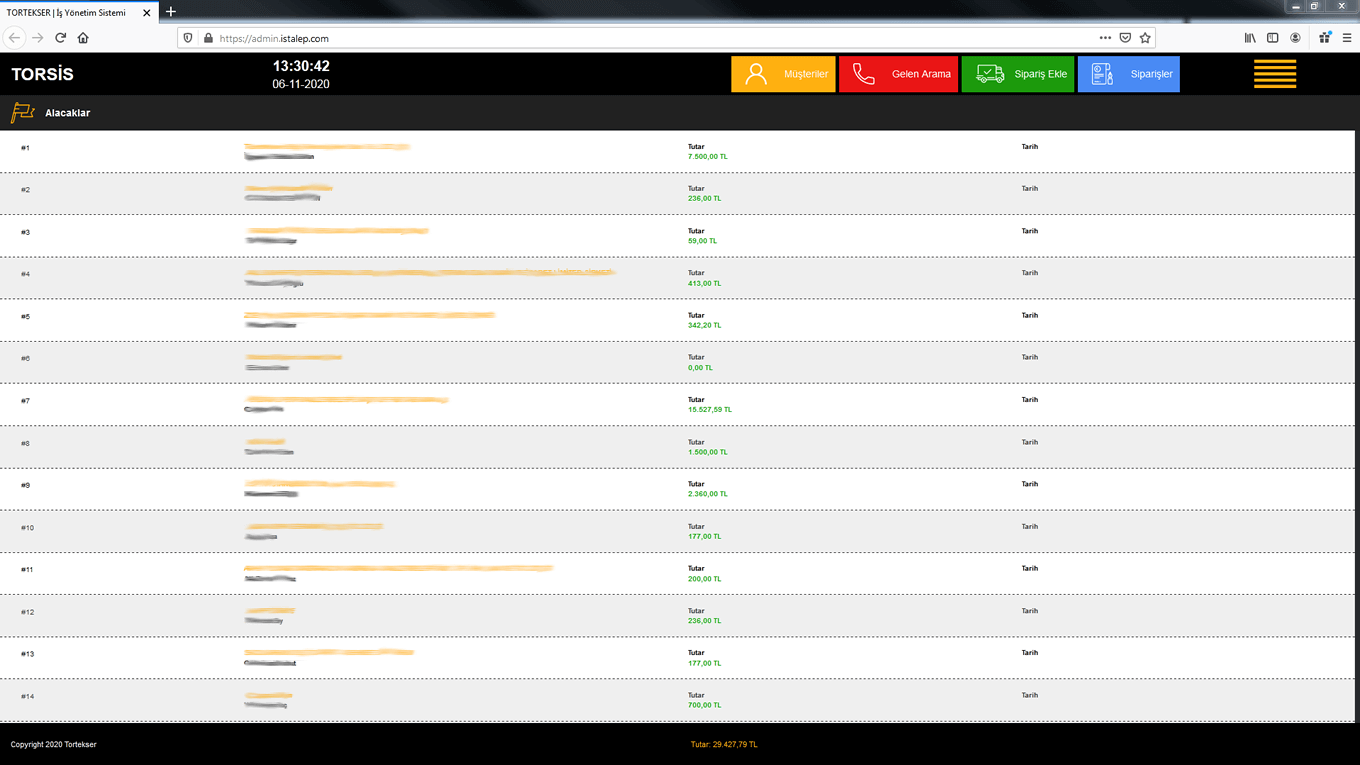The image size is (1360, 765).
Task: Click the 7.500,00 TL amount
Action: 708,157
